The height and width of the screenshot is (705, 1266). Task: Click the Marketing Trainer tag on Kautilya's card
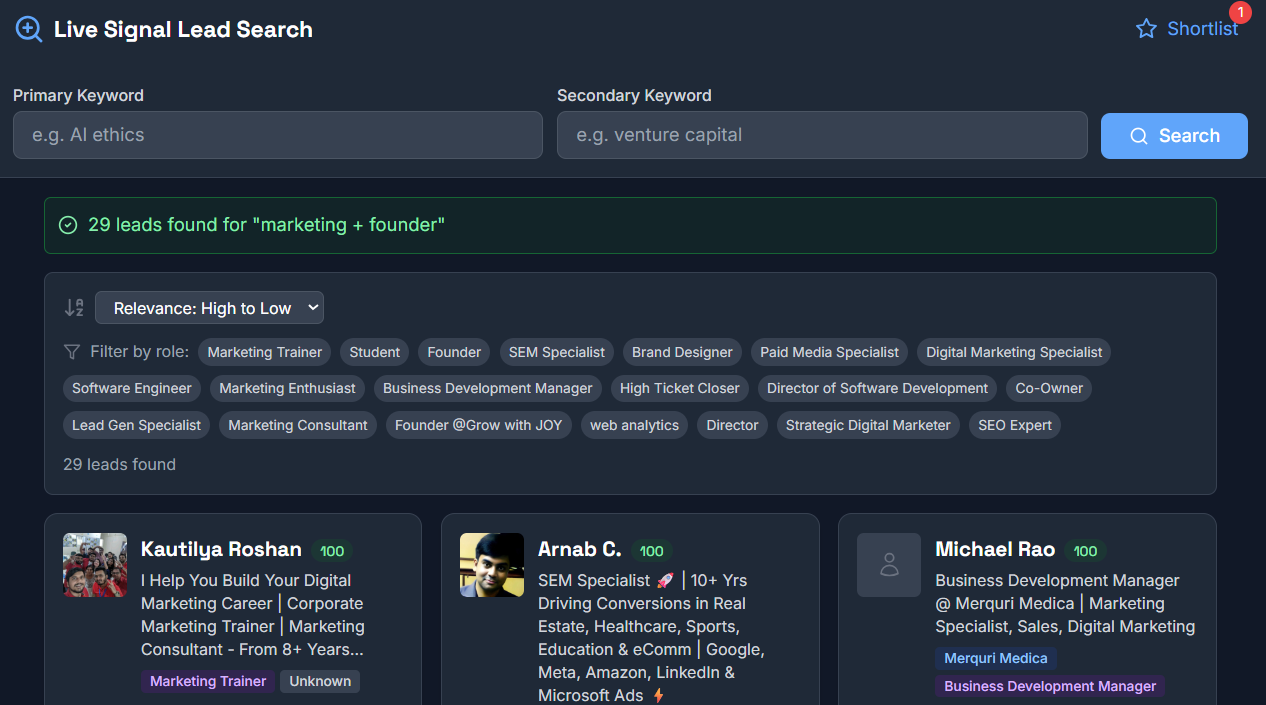click(x=208, y=681)
